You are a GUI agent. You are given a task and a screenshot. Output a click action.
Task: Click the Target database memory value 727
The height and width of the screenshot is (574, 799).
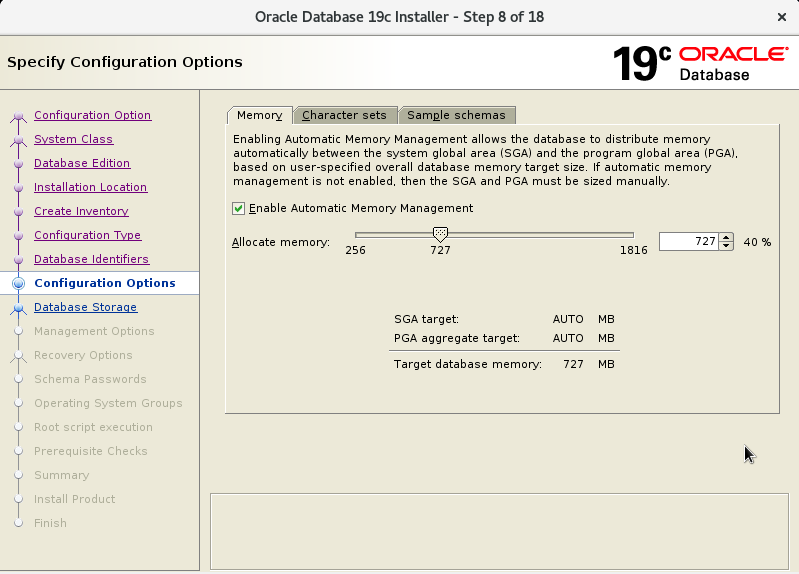click(x=573, y=364)
